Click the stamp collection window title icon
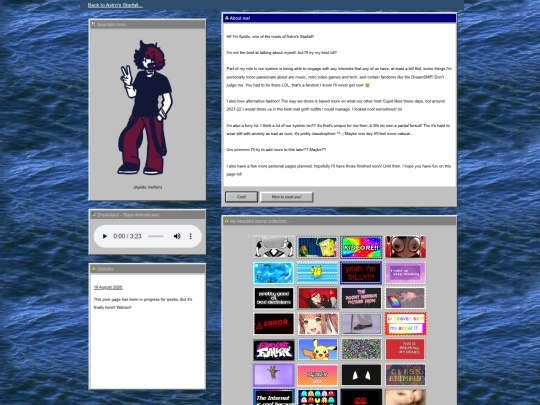The width and height of the screenshot is (540, 405). coord(227,221)
